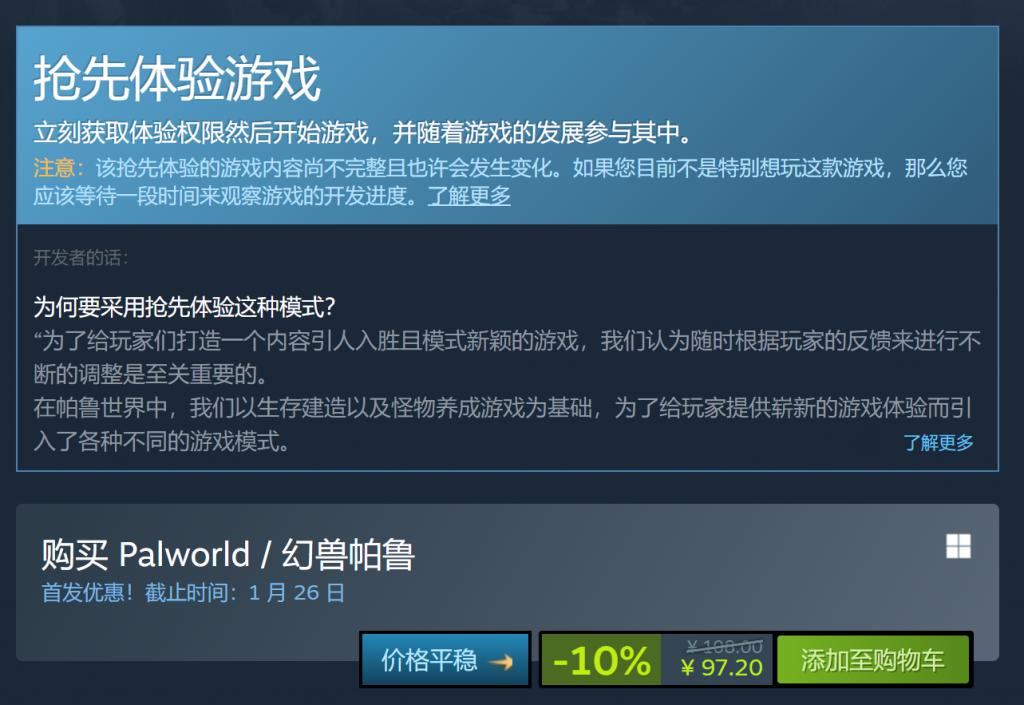
Task: Click the green -10% discount badge
Action: pyautogui.click(x=601, y=660)
